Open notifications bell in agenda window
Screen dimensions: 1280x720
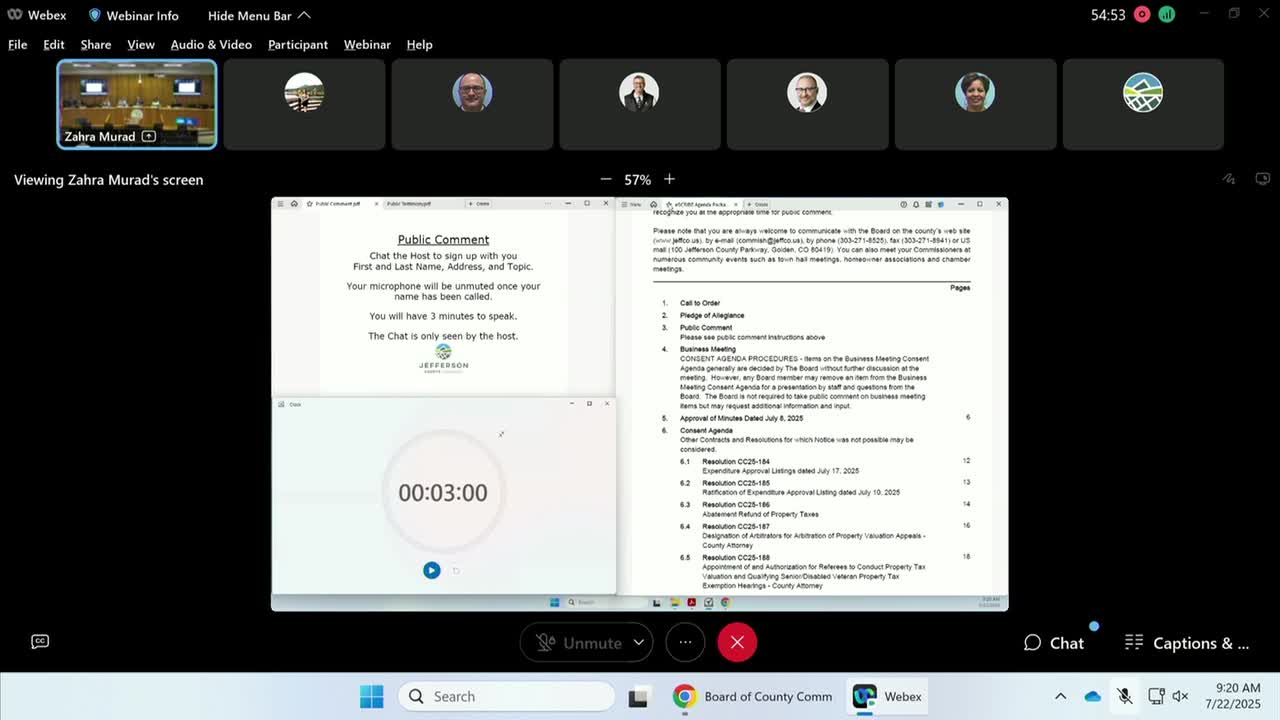[916, 204]
